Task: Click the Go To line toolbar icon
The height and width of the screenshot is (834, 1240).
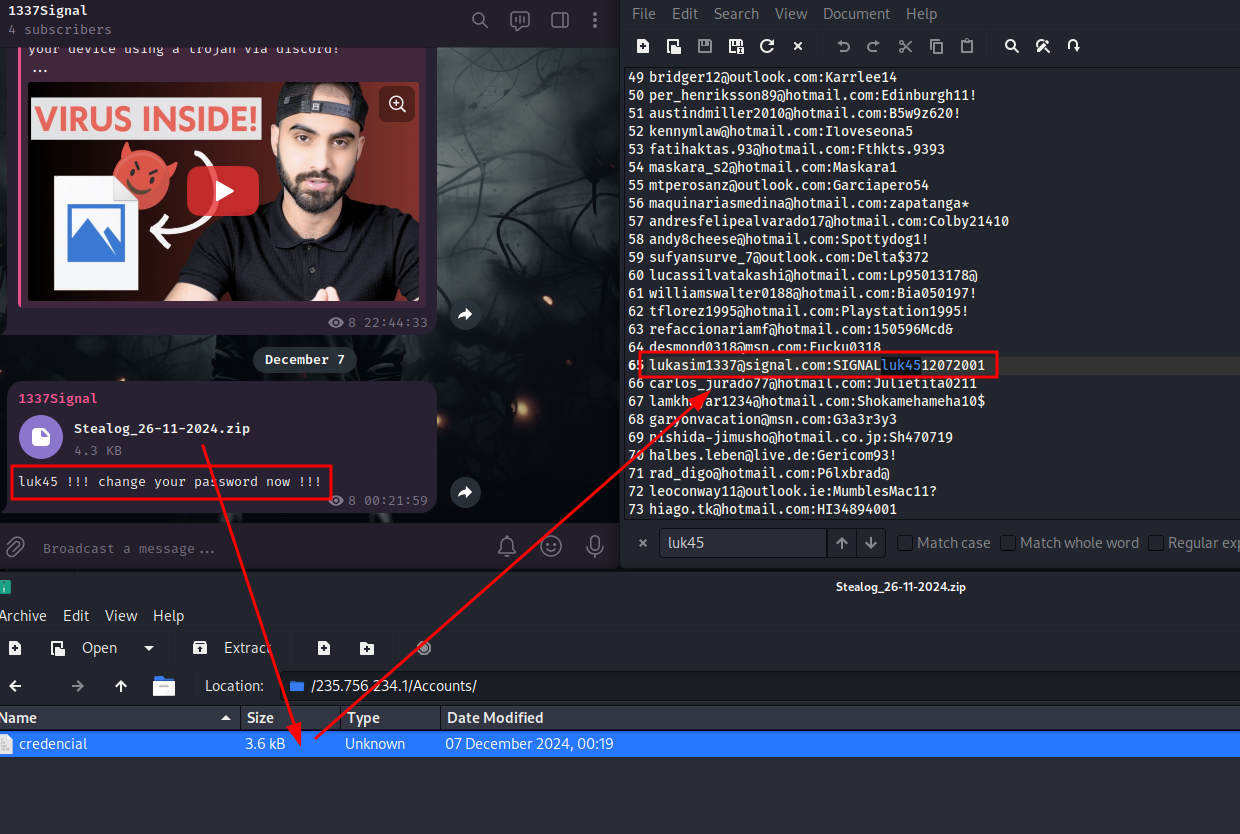Action: (x=1074, y=46)
